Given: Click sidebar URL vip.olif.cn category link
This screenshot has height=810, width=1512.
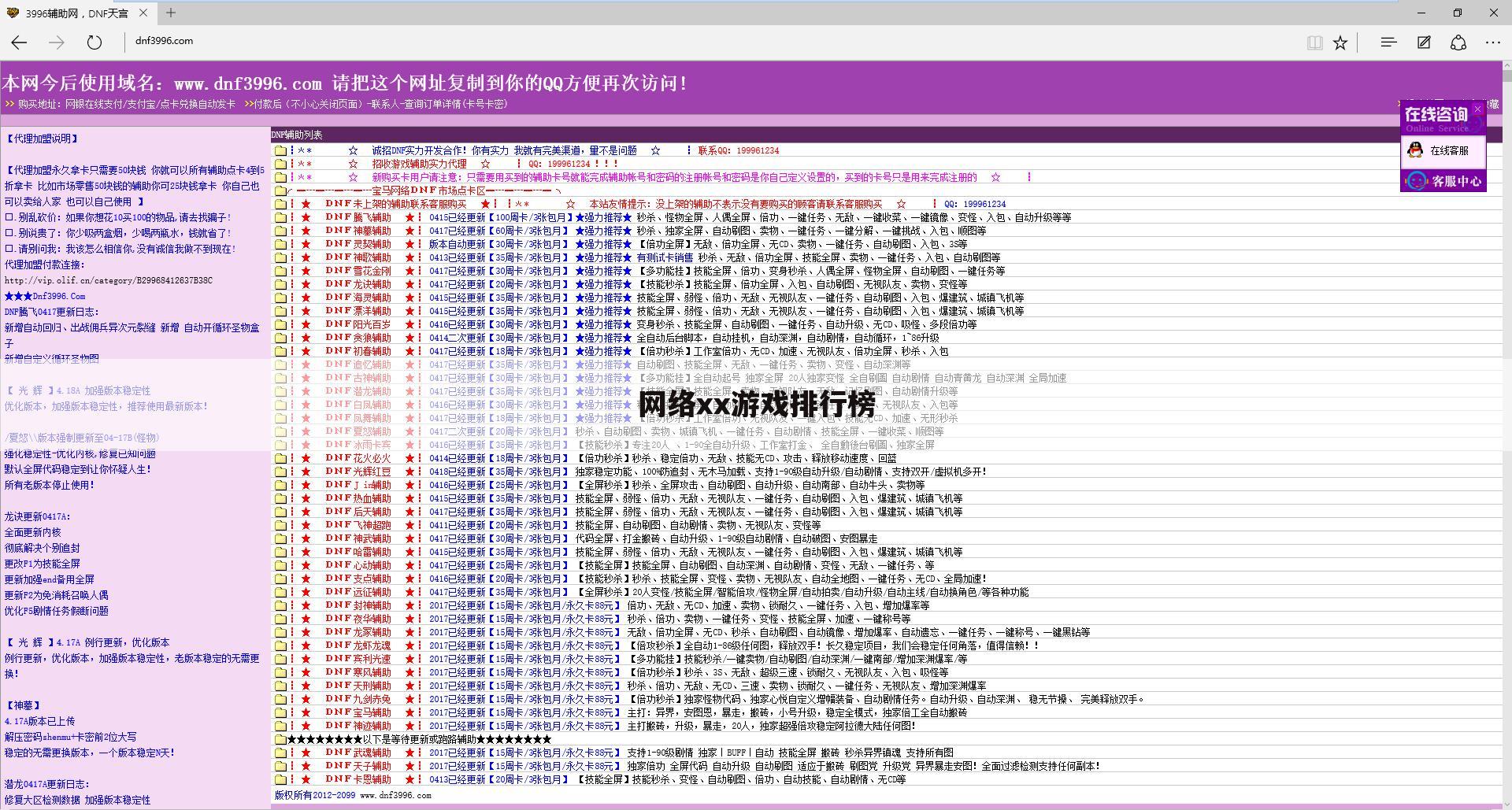Looking at the screenshot, I should click(x=109, y=281).
